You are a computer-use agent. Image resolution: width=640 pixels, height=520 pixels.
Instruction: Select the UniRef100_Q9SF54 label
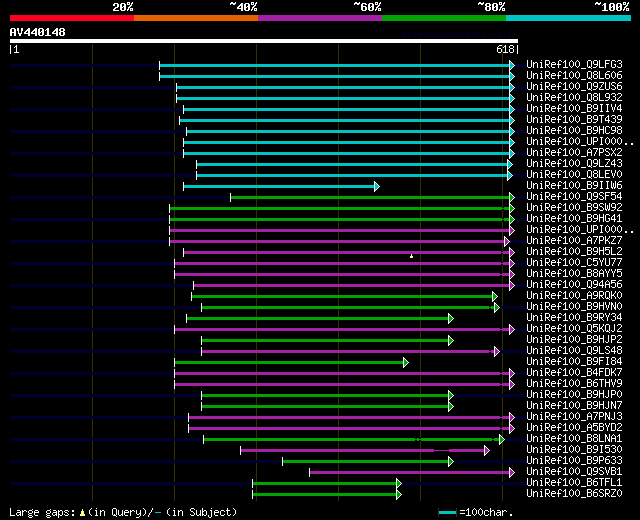(574, 197)
